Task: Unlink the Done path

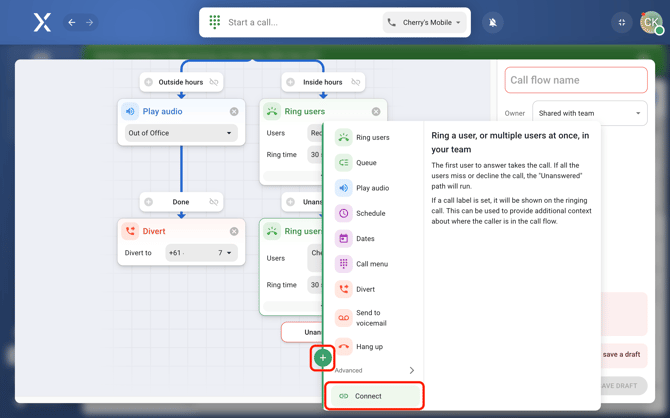Action: click(x=214, y=202)
